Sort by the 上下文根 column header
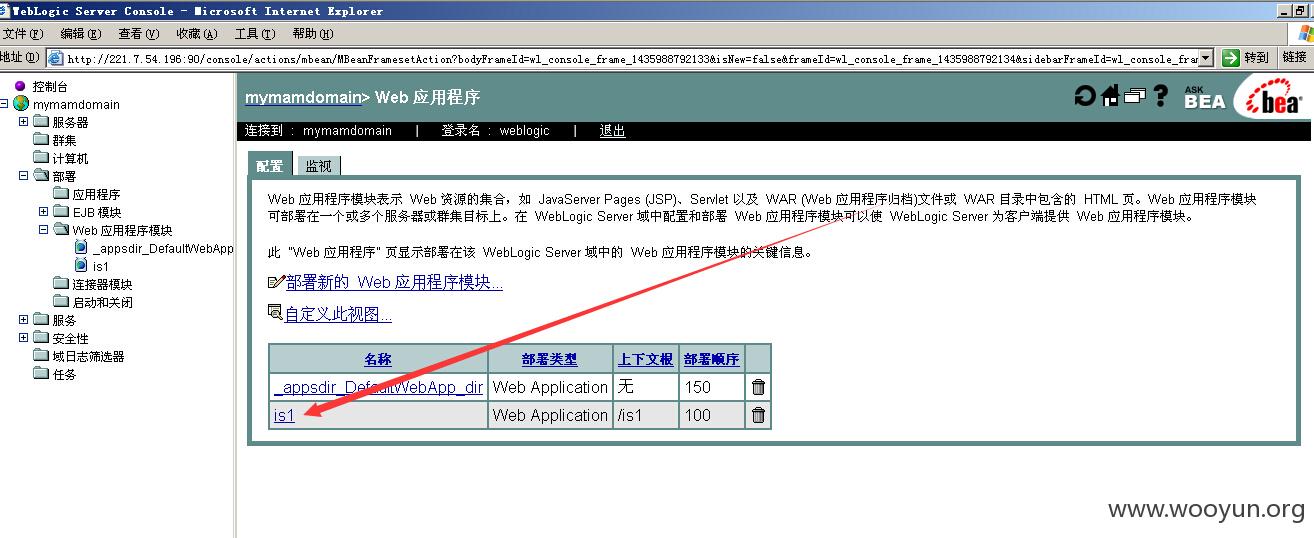Screen dimensions: 1314x538 pyautogui.click(x=645, y=359)
